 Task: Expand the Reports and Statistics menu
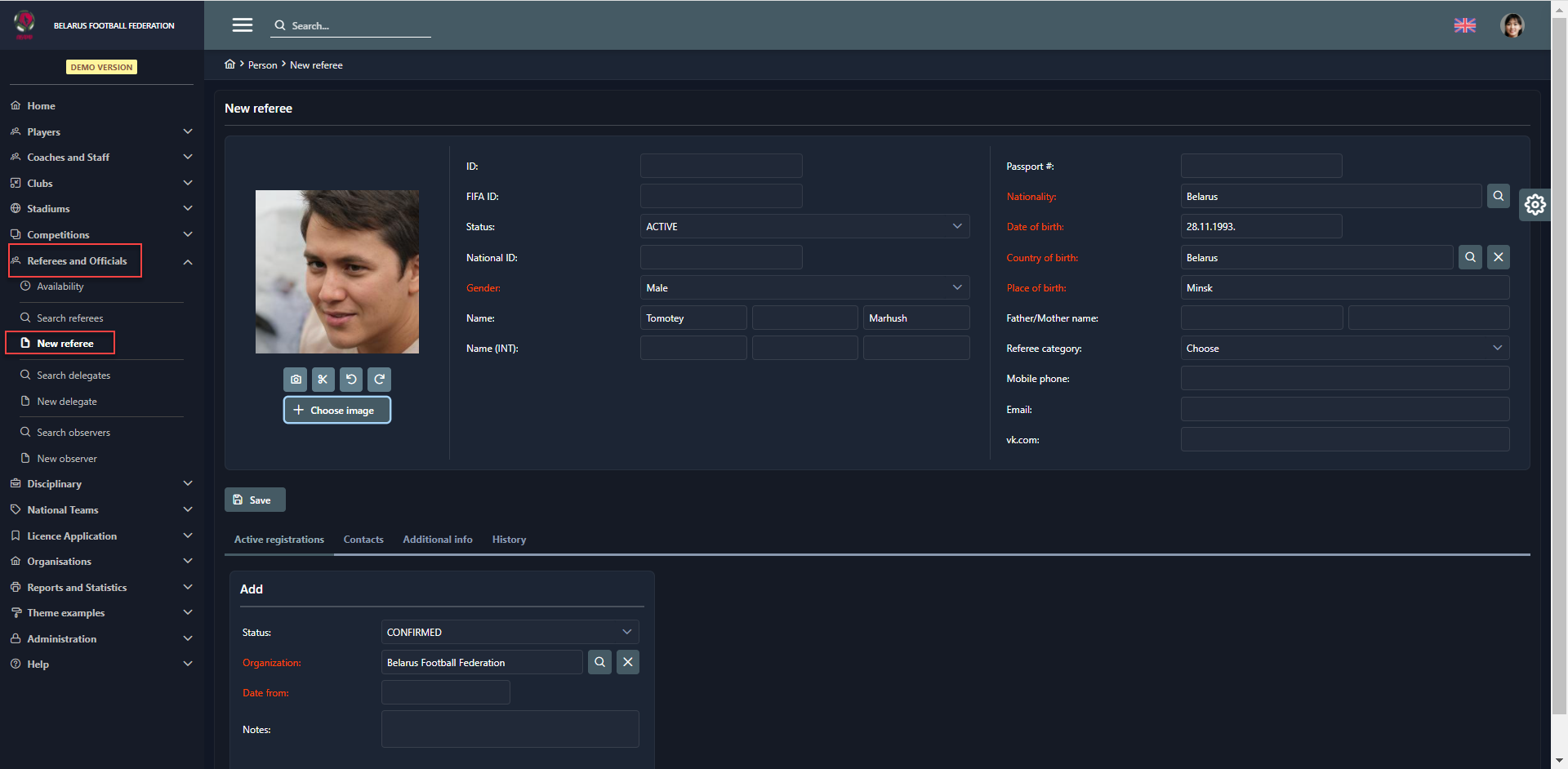pos(101,587)
